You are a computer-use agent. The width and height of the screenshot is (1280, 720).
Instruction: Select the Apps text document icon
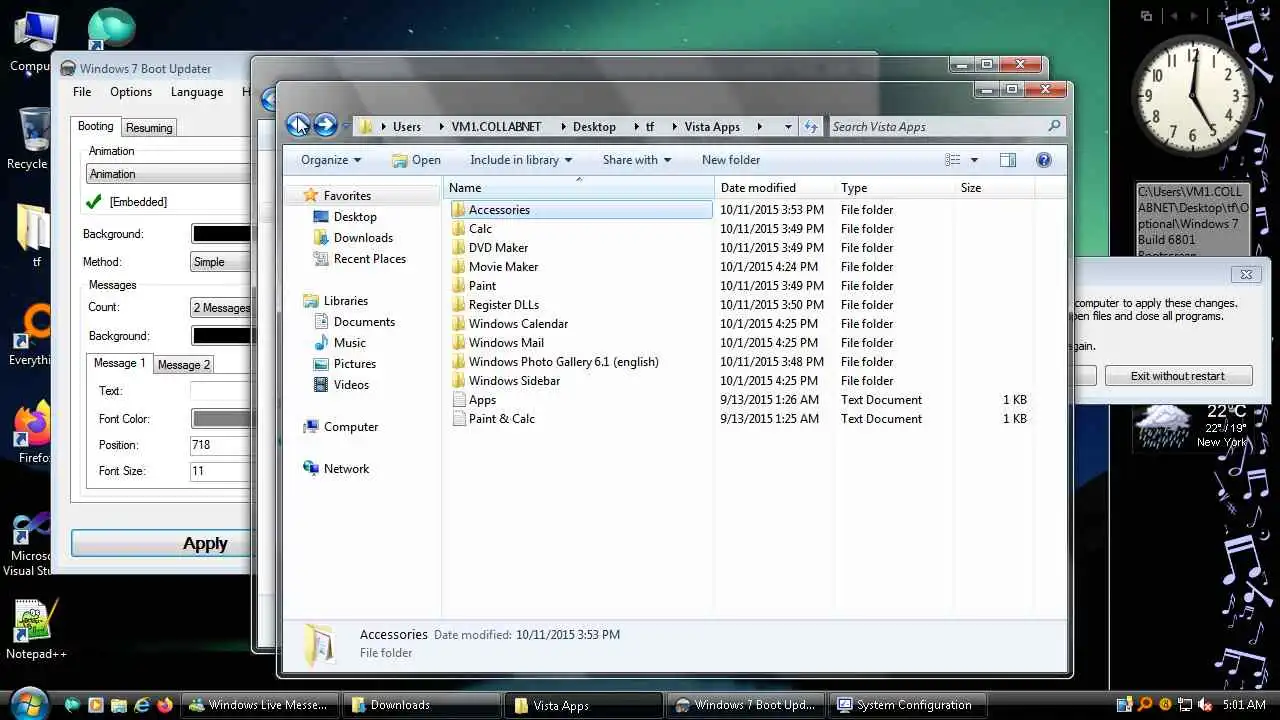pyautogui.click(x=459, y=399)
